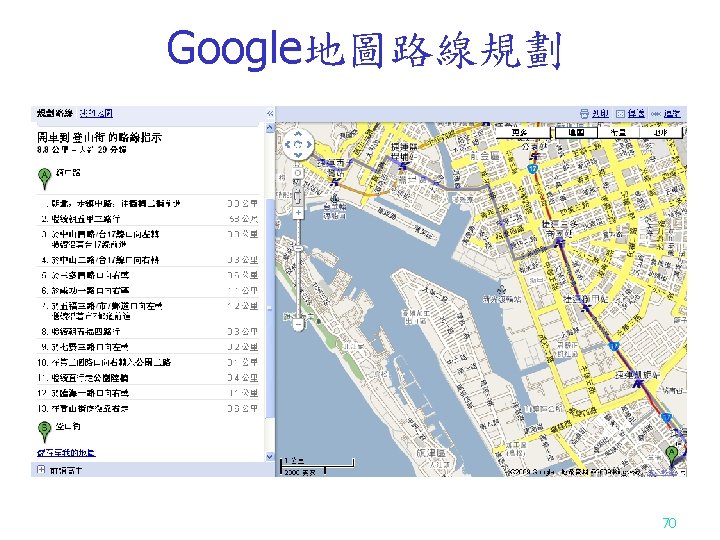The width and height of the screenshot is (720, 540).
Task: Click the send envelope icon in the map header
Action: pyautogui.click(x=620, y=113)
